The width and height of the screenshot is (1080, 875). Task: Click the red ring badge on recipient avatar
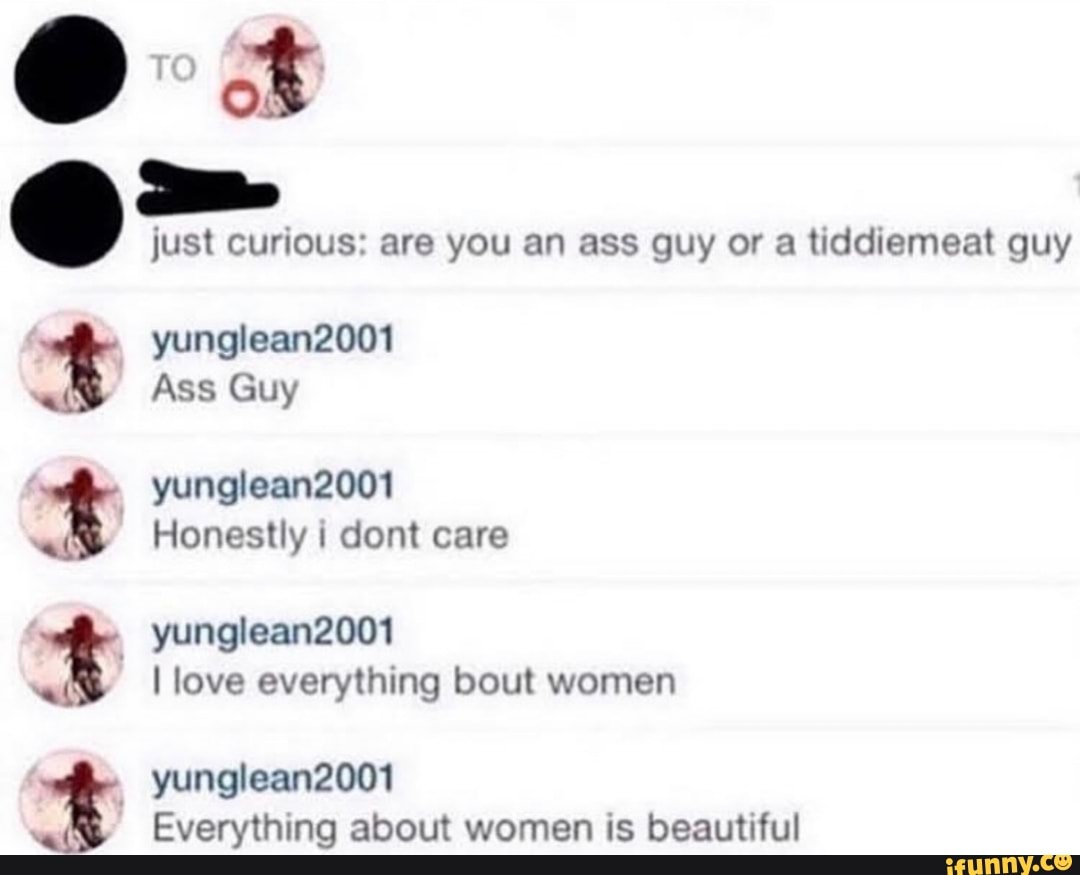coord(241,101)
